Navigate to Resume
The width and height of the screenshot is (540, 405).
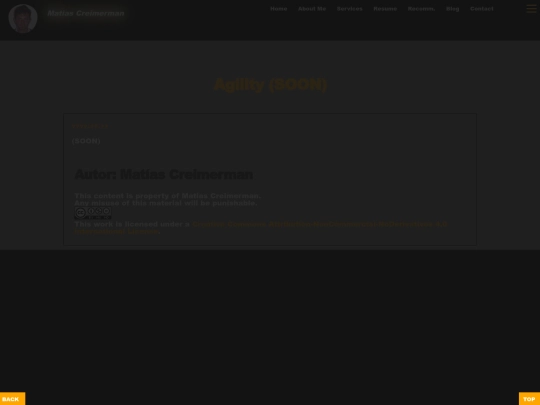coord(385,9)
